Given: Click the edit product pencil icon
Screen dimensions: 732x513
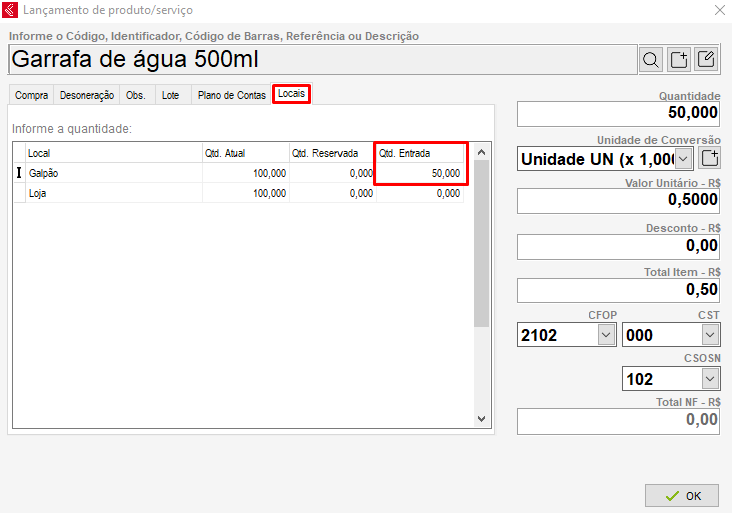Looking at the screenshot, I should click(x=706, y=60).
